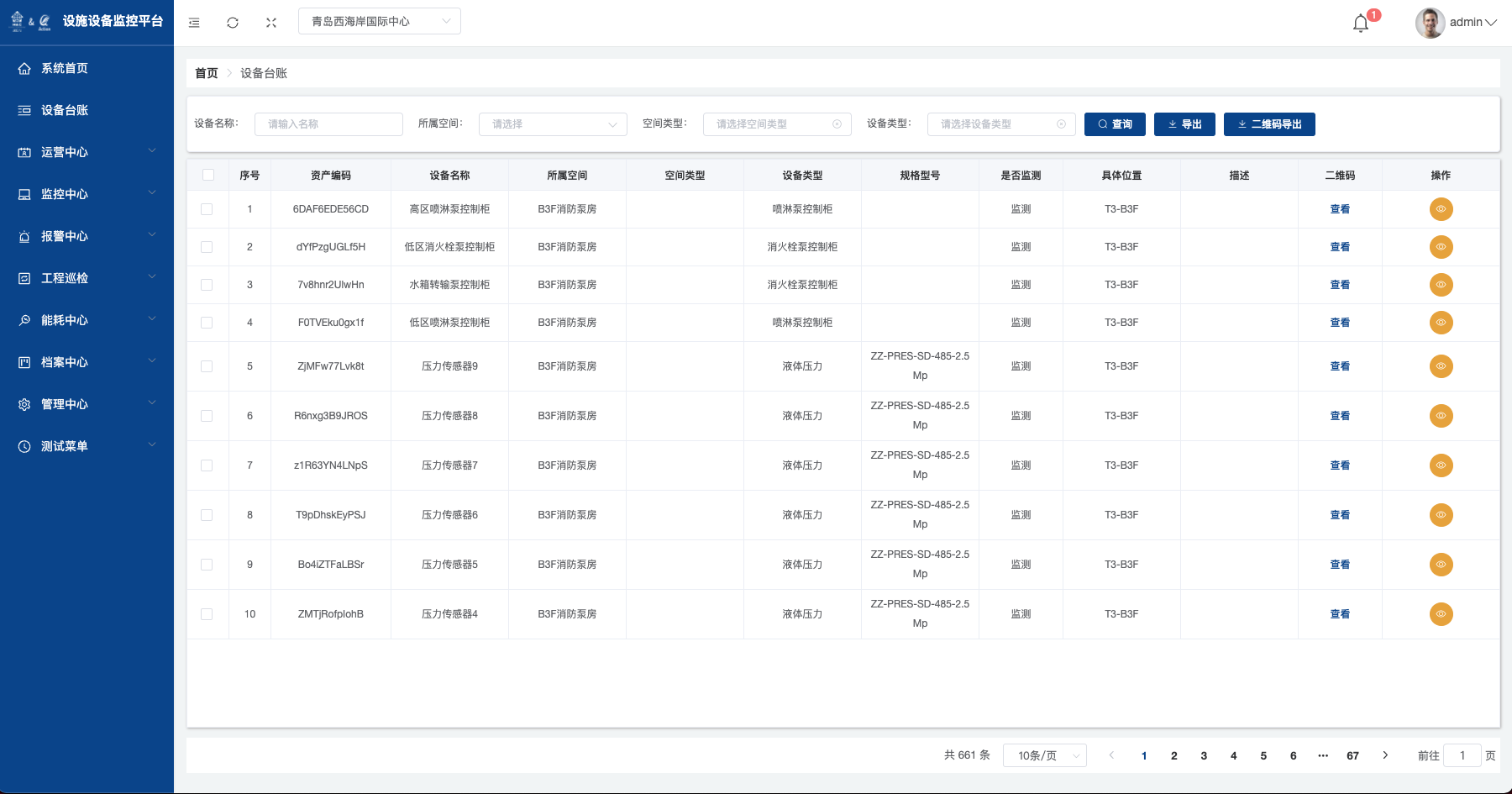Check the box for row 3
Viewport: 1512px width, 794px height.
point(207,285)
